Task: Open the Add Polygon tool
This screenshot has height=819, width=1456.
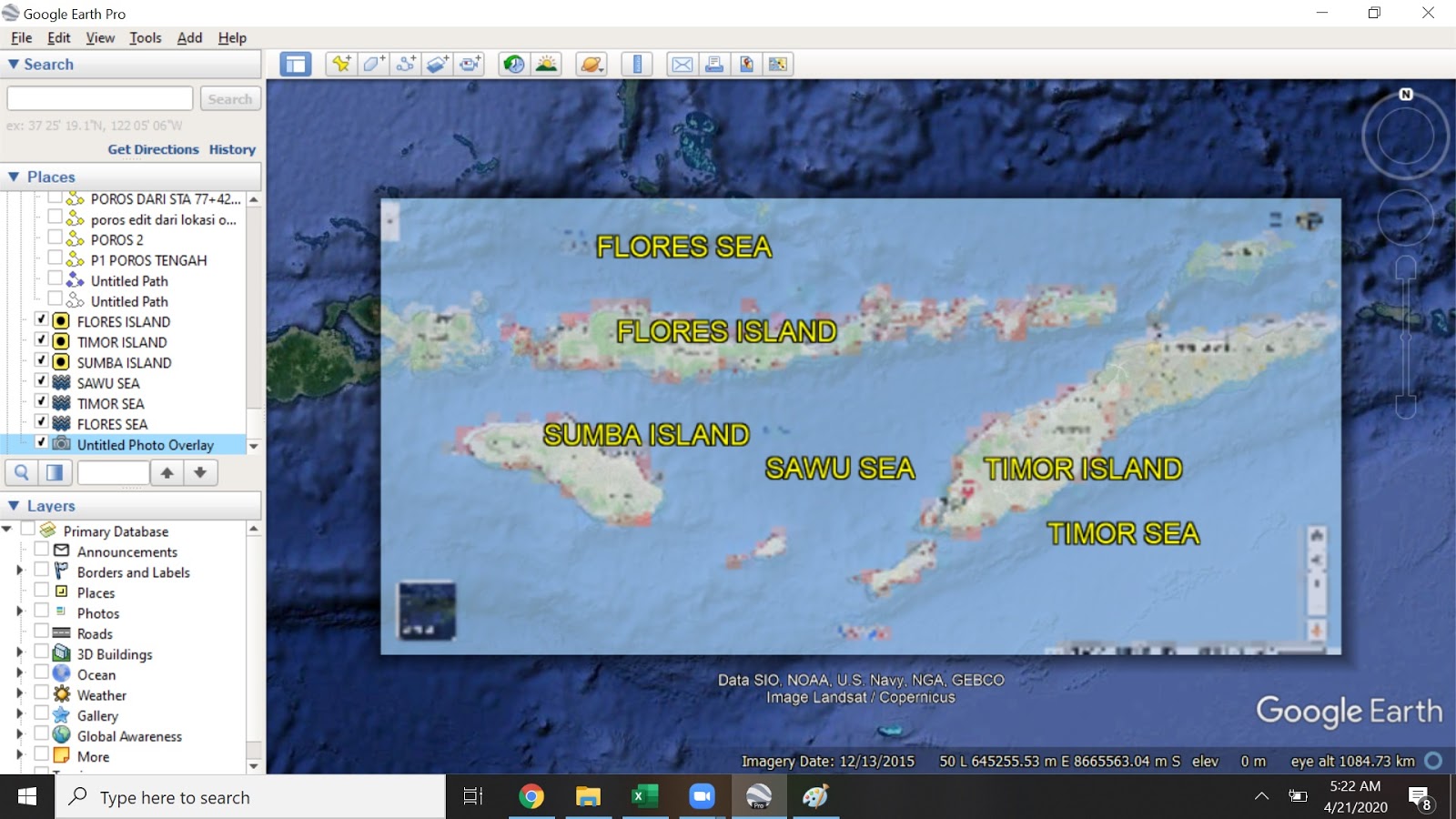Action: click(373, 64)
